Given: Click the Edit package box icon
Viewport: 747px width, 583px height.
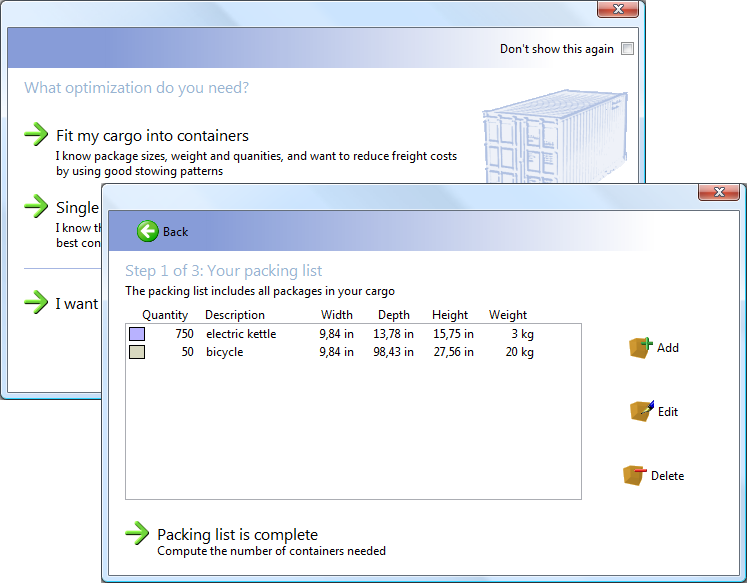Looking at the screenshot, I should coord(640,411).
